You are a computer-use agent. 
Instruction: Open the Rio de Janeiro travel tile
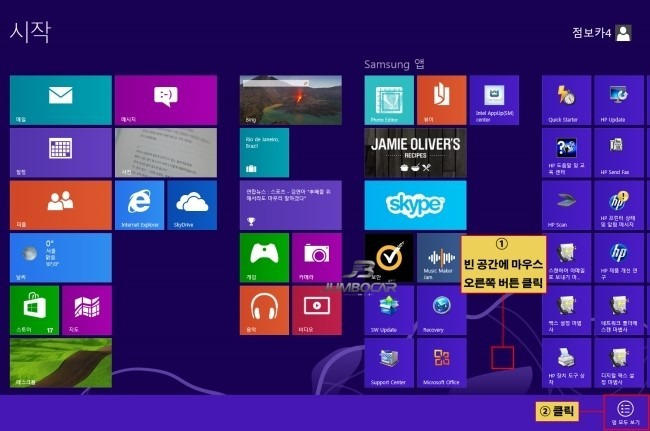pos(264,153)
